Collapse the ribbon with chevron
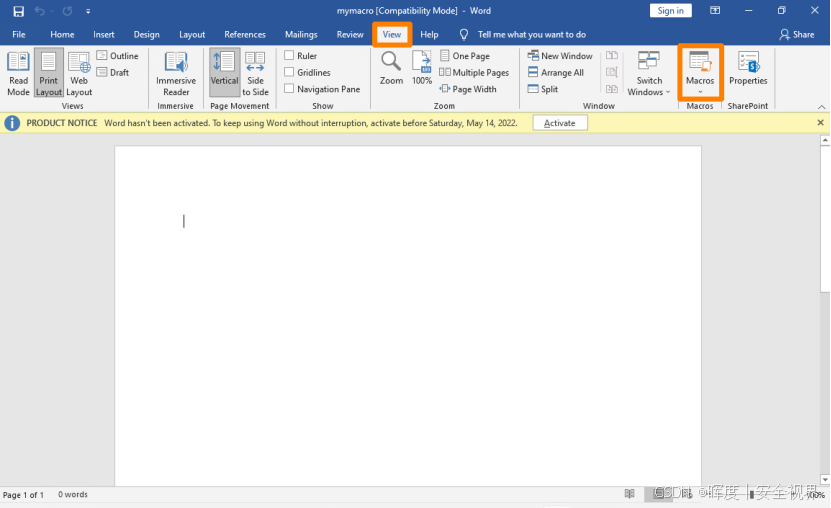 [821, 107]
